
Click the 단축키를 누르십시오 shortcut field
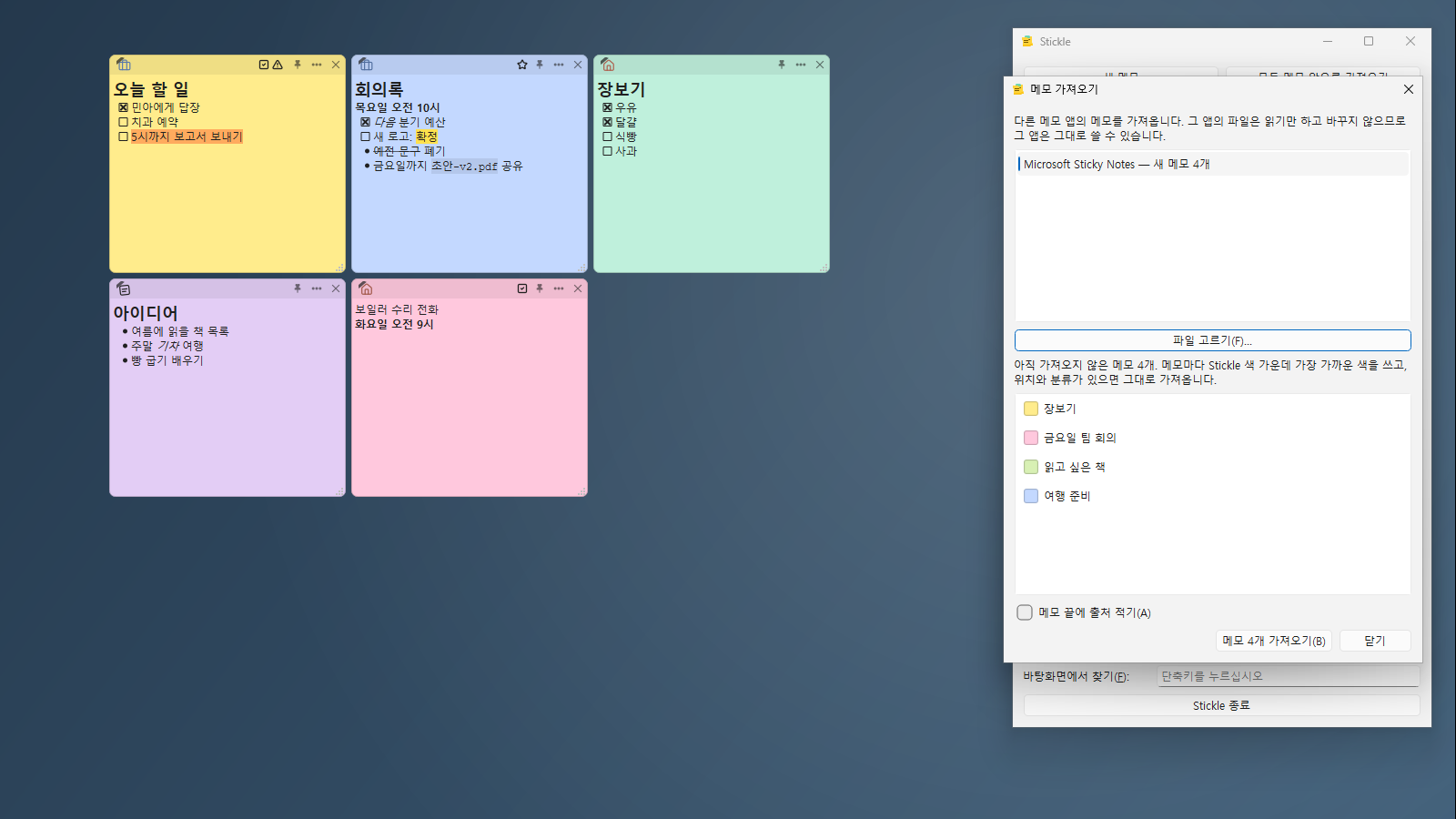[x=1288, y=676]
